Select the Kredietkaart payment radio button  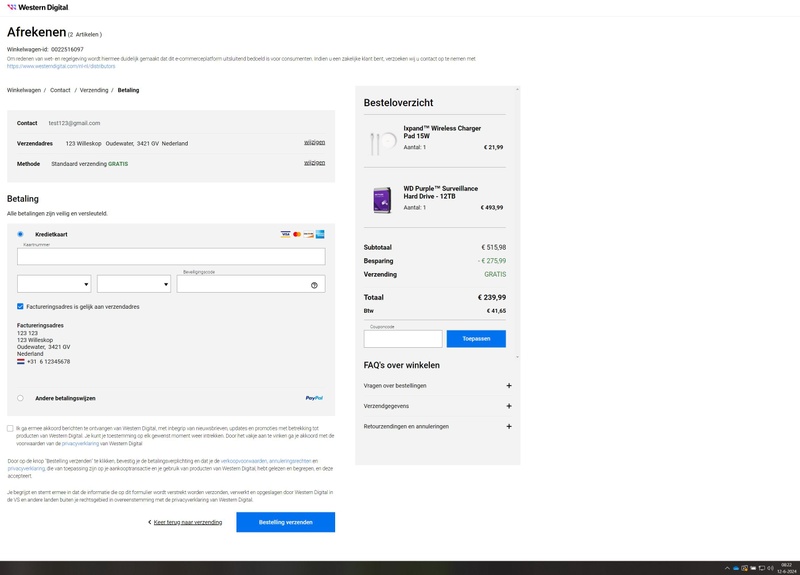pyautogui.click(x=20, y=234)
